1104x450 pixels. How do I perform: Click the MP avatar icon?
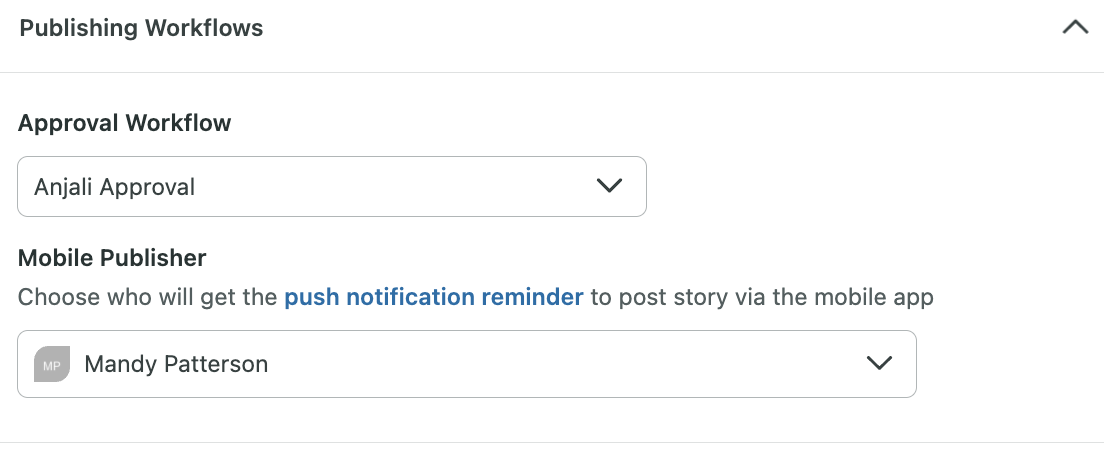point(52,364)
